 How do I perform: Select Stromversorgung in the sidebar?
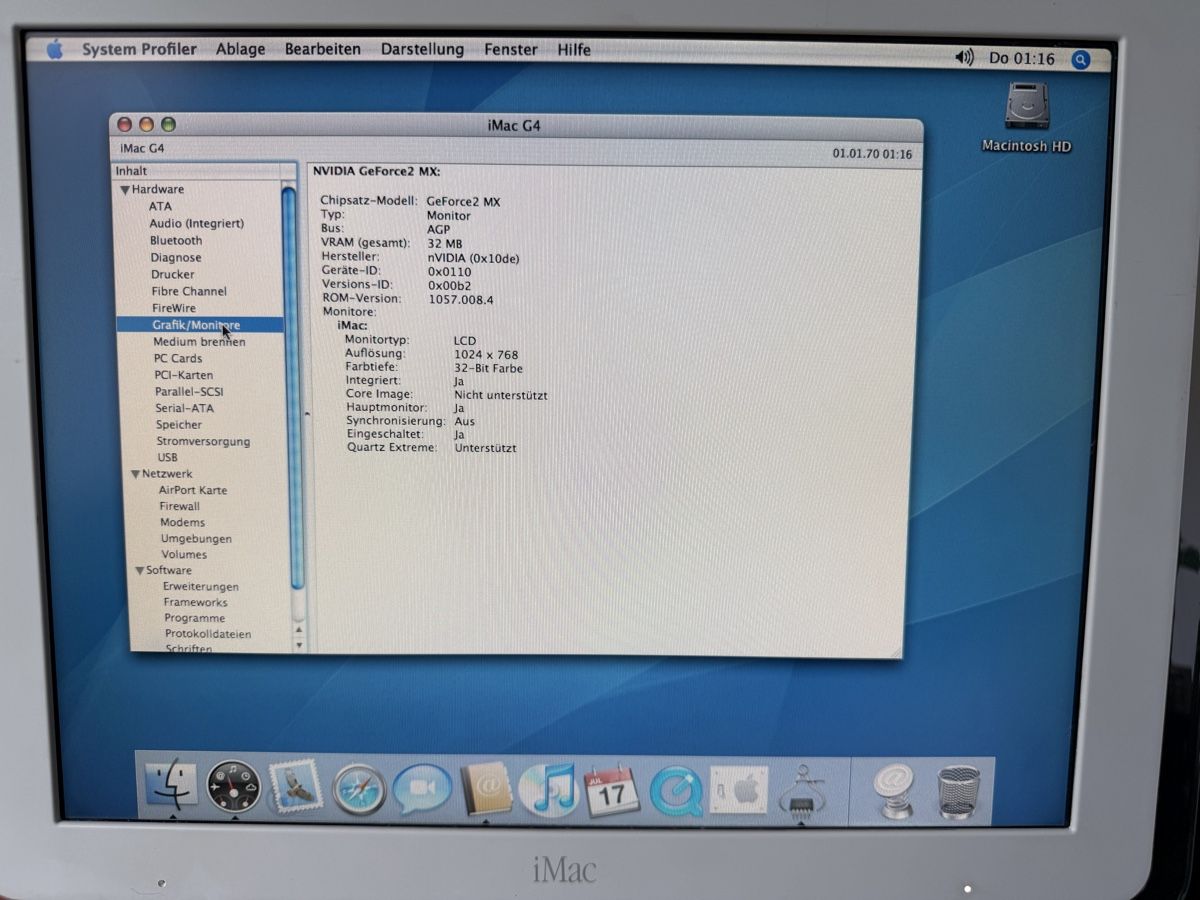tap(203, 441)
